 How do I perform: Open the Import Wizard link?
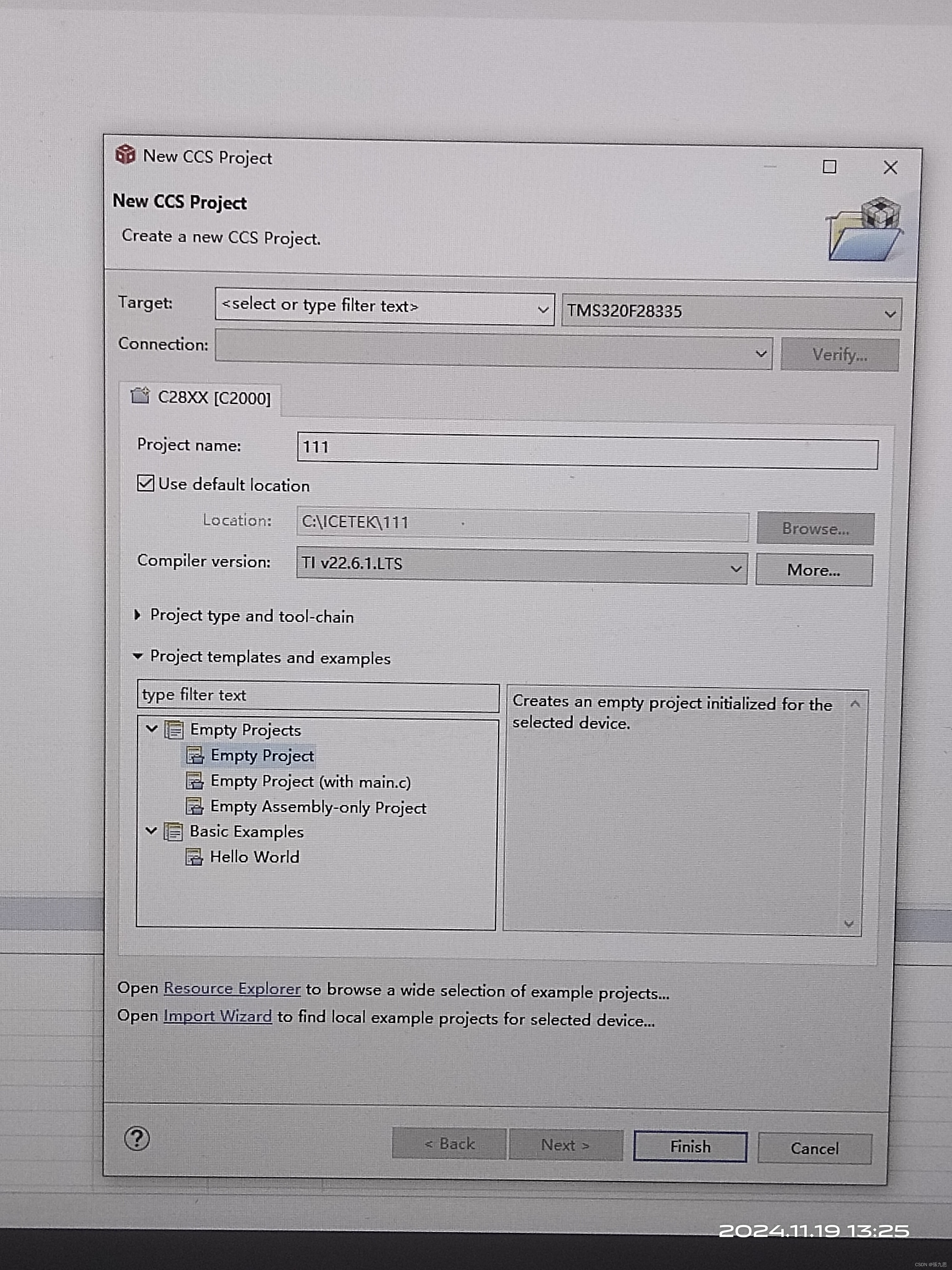tap(217, 1016)
